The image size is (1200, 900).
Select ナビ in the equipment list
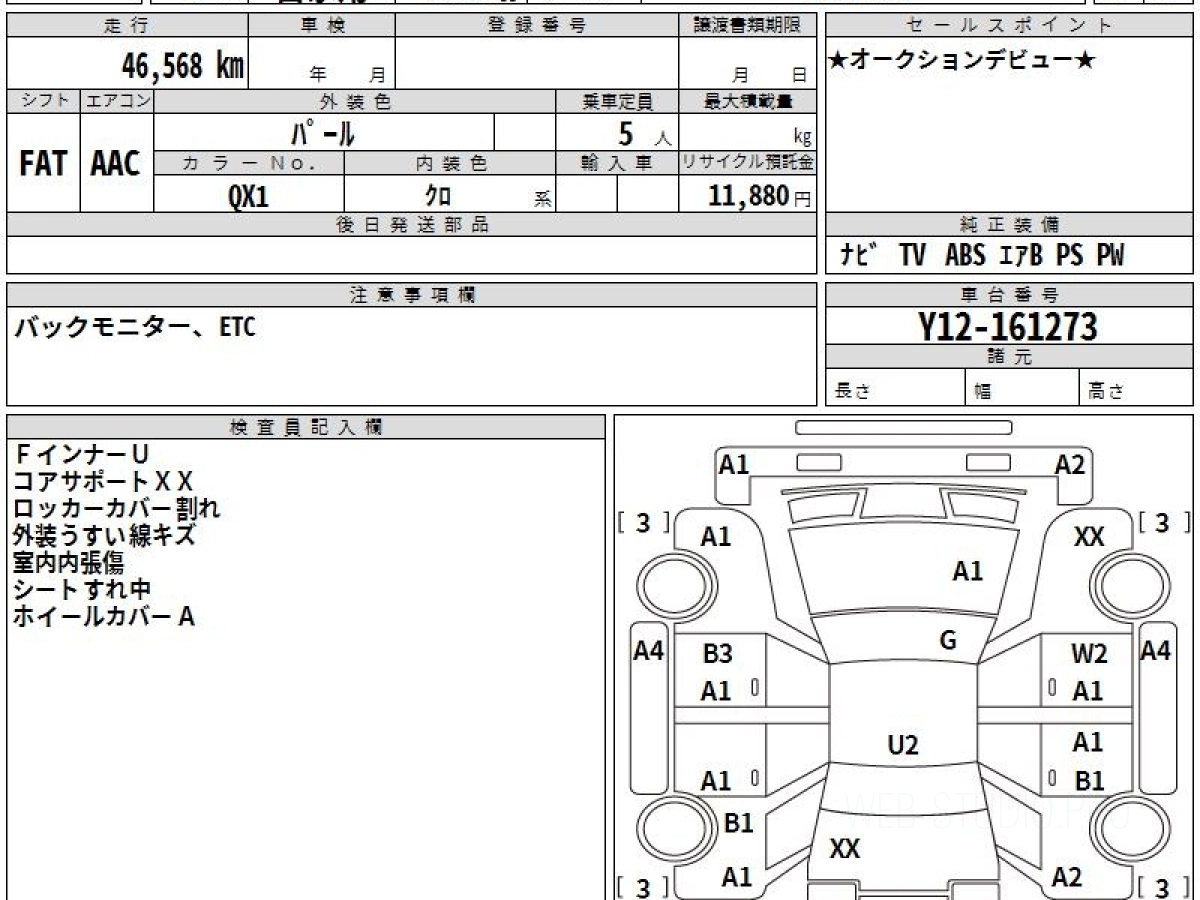click(859, 256)
